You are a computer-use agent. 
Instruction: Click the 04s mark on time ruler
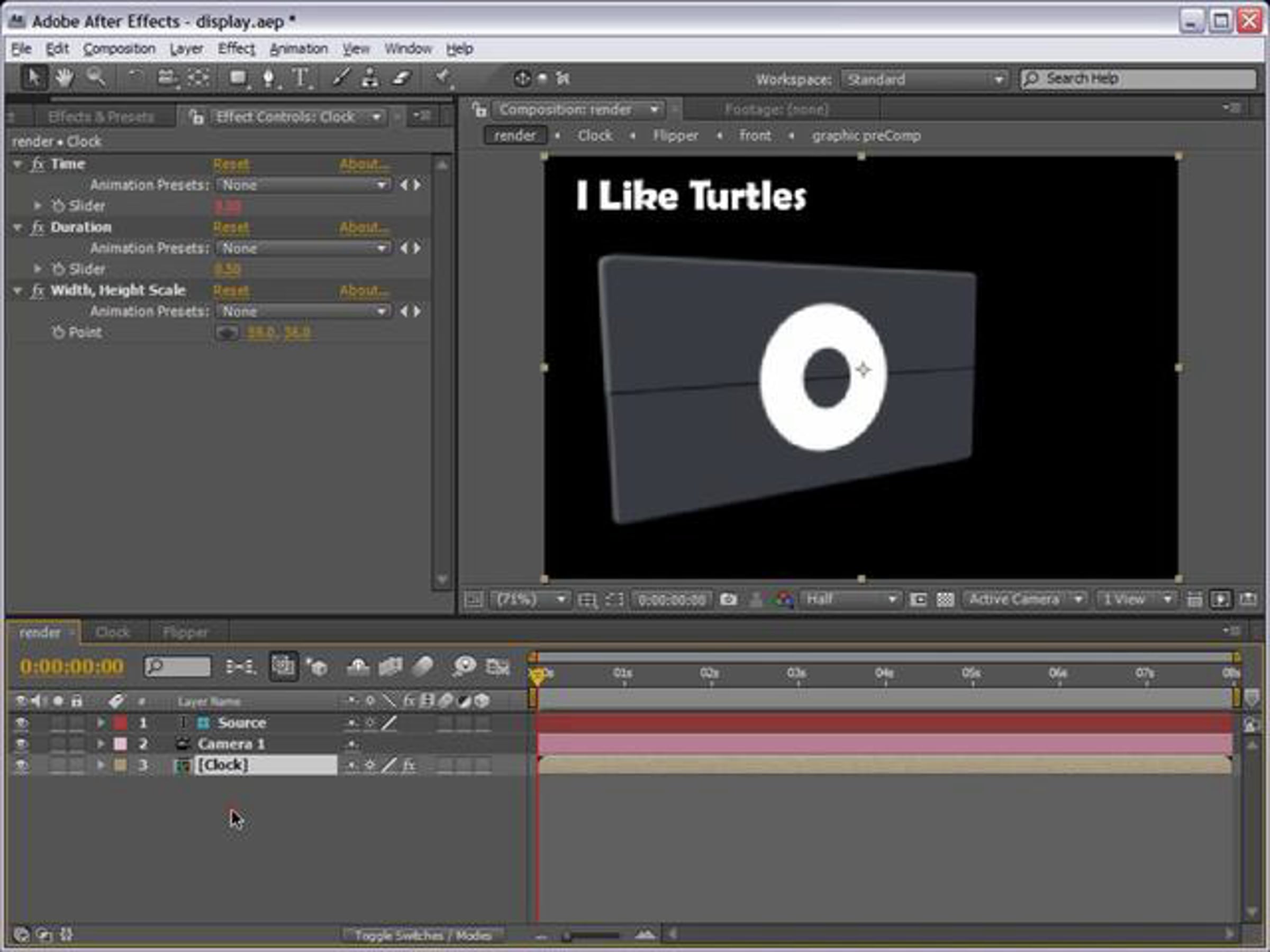(x=884, y=673)
